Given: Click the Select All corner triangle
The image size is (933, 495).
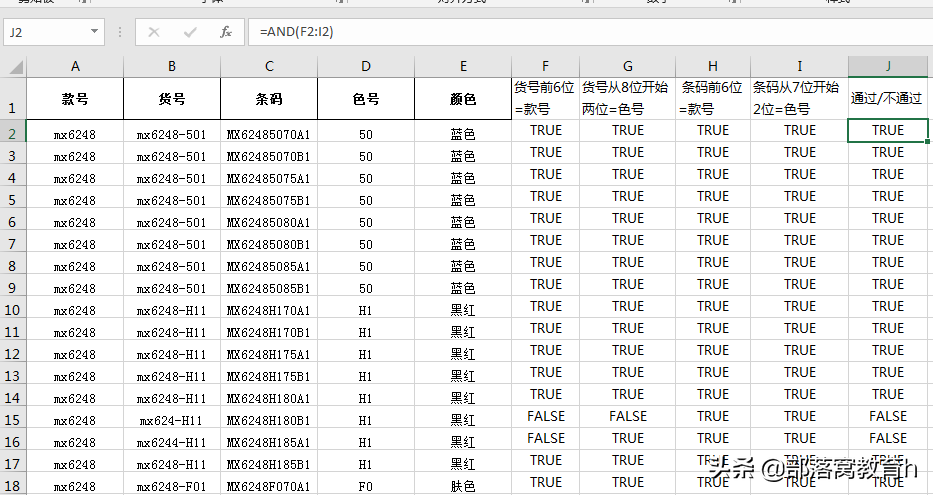Looking at the screenshot, I should pos(16,66).
